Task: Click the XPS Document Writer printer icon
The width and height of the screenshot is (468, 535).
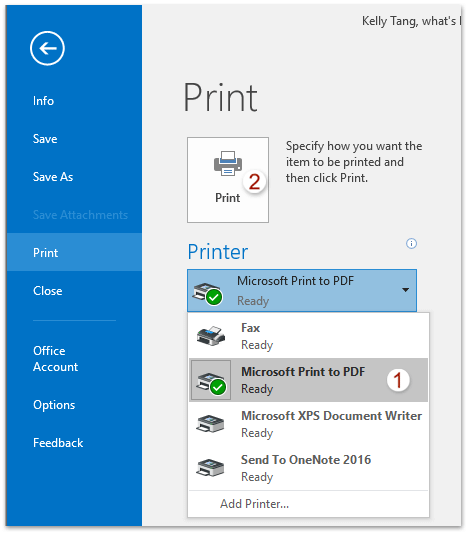Action: point(210,424)
